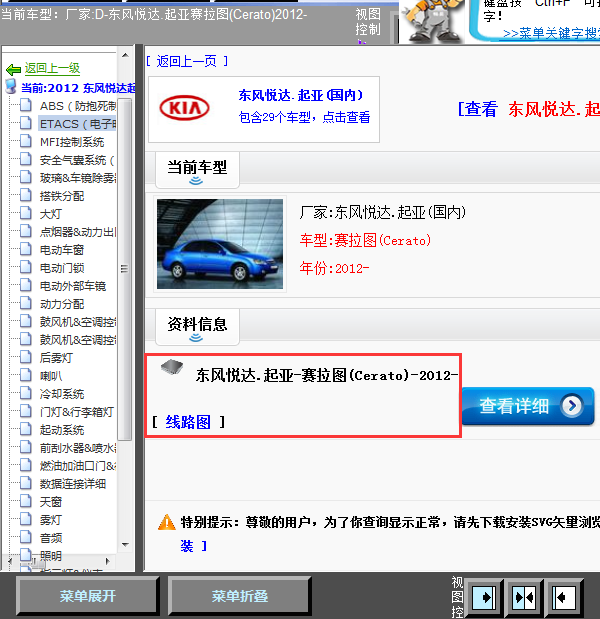
Task: Select 电动外部车镜 in the tree
Action: (73, 286)
